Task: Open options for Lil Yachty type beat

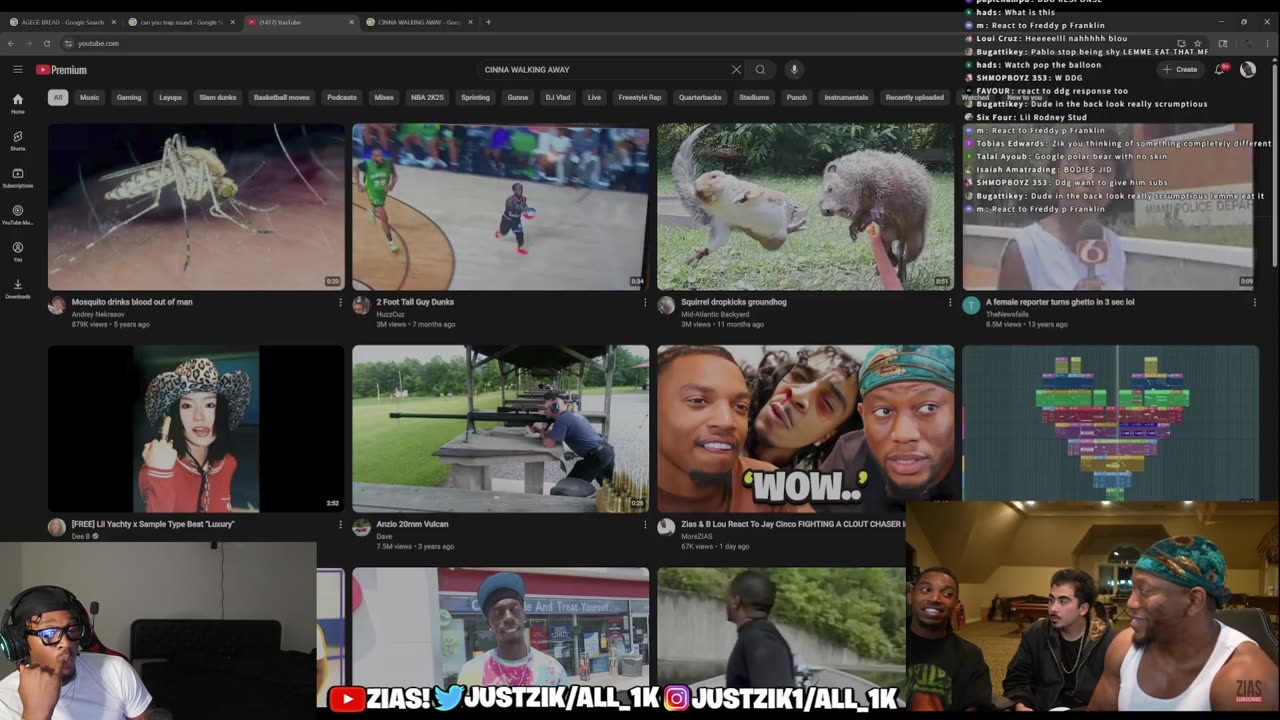Action: (x=340, y=524)
